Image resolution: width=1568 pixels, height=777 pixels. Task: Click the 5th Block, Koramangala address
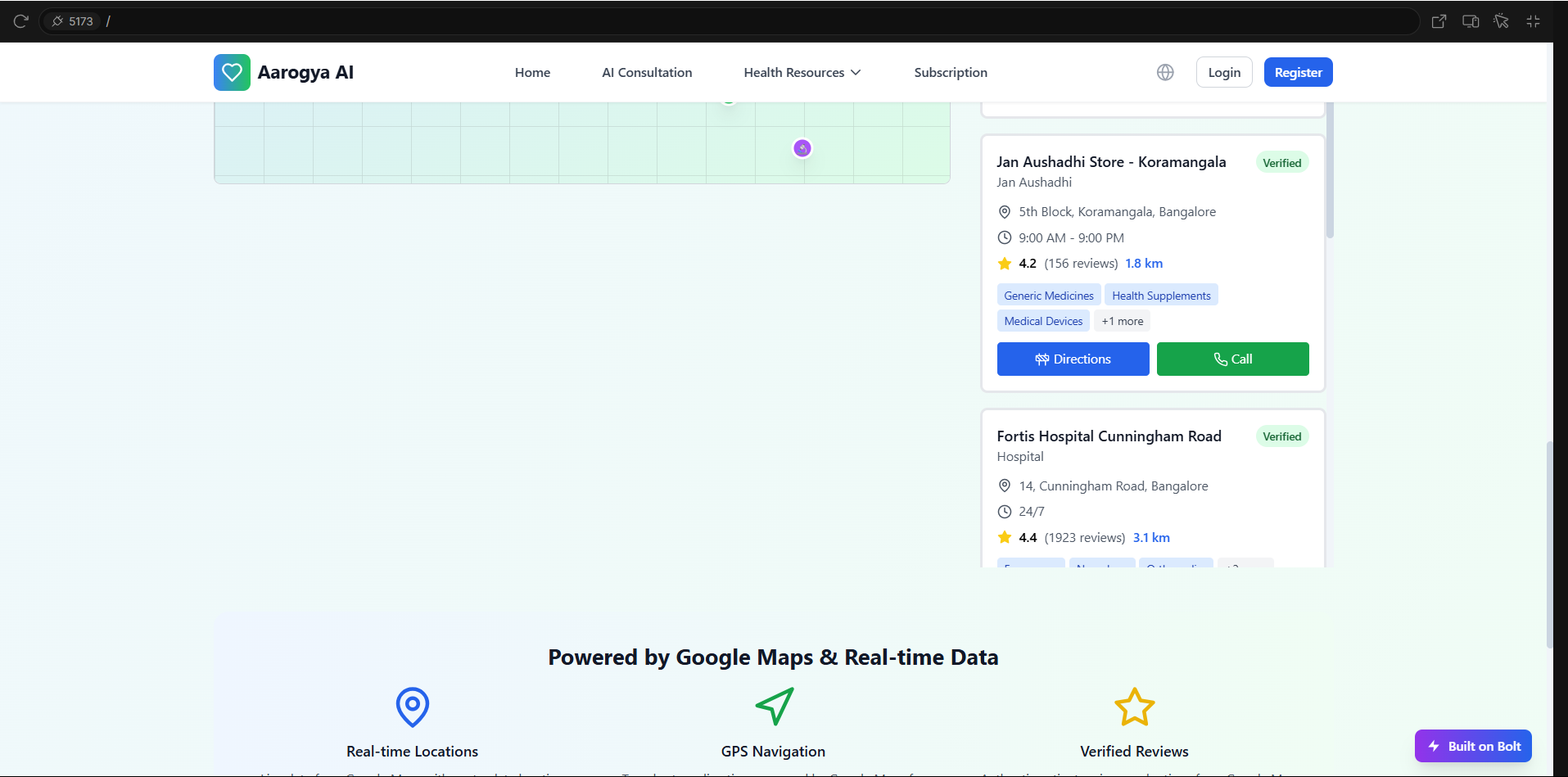point(1117,212)
